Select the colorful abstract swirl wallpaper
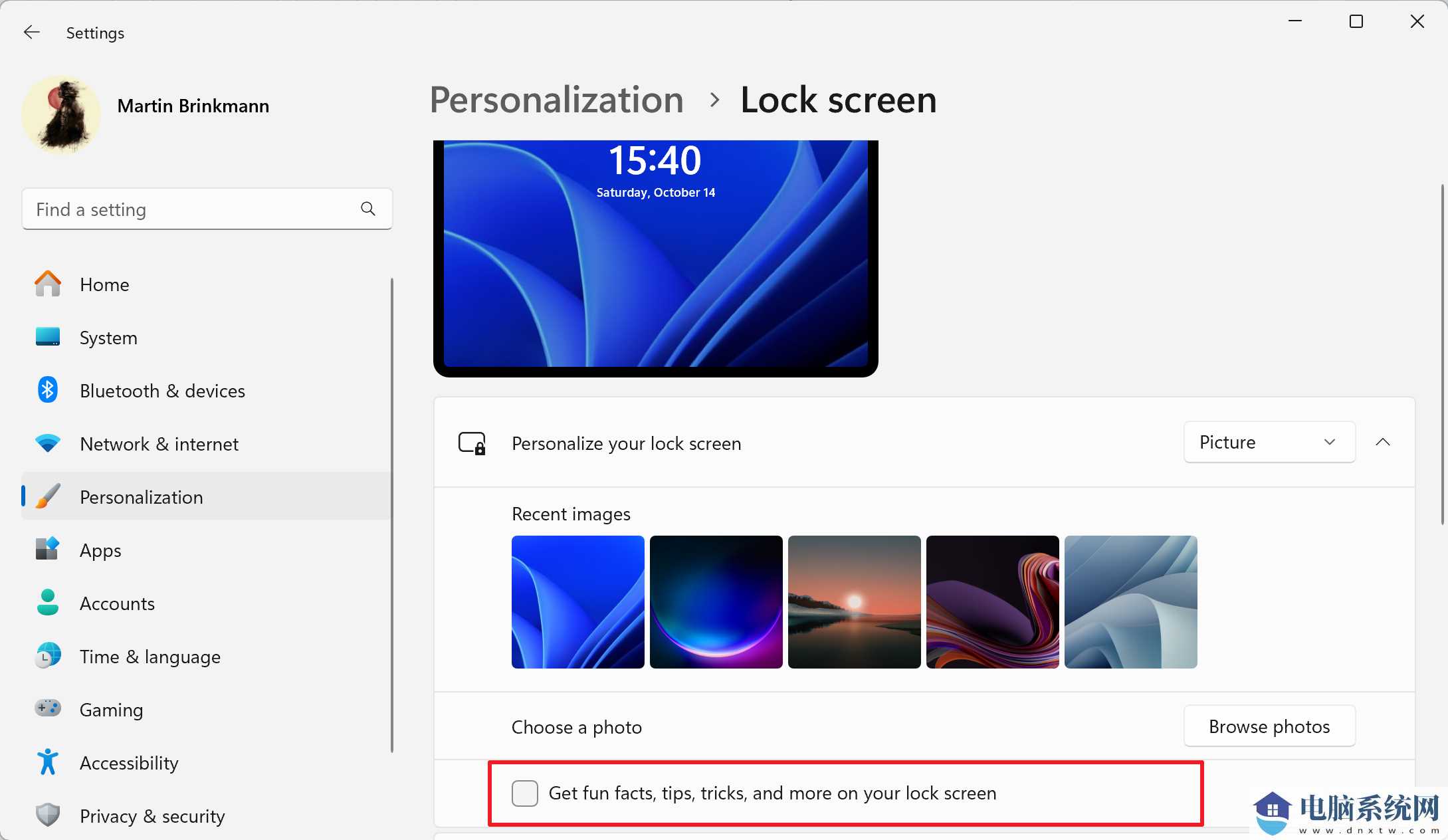 coord(992,601)
